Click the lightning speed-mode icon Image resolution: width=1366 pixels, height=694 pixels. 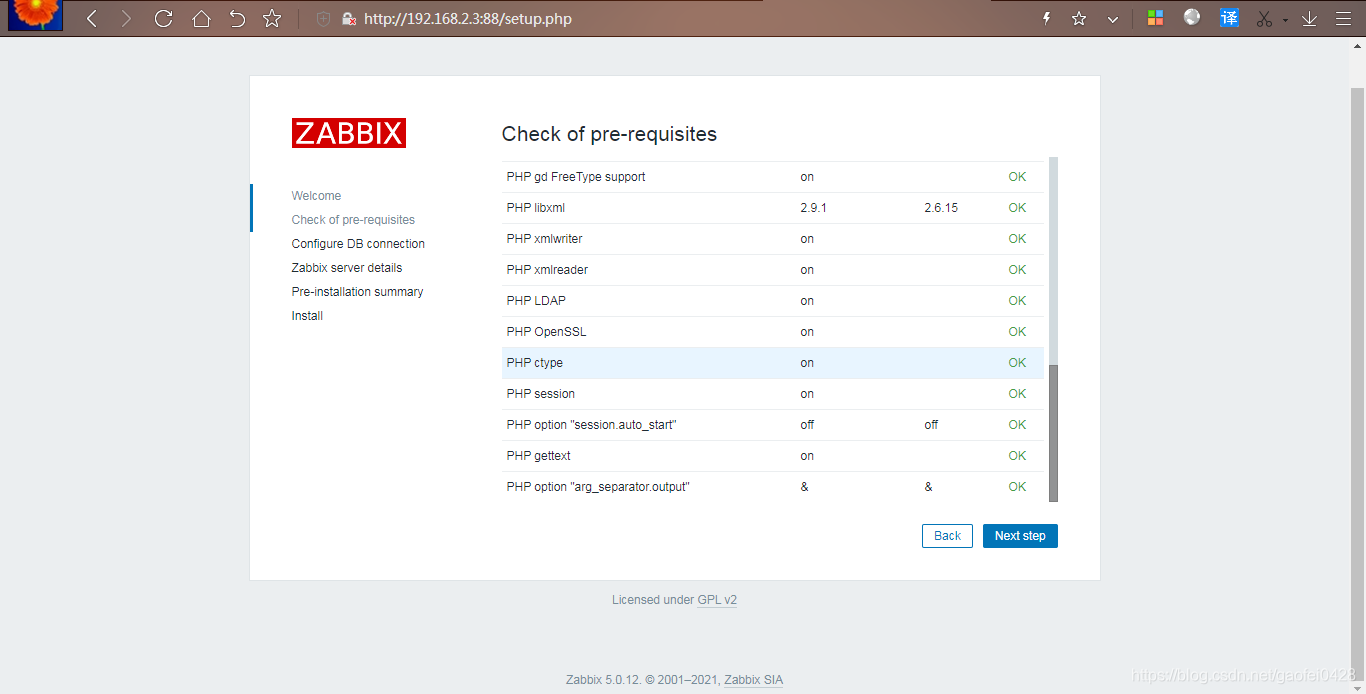coord(1046,18)
